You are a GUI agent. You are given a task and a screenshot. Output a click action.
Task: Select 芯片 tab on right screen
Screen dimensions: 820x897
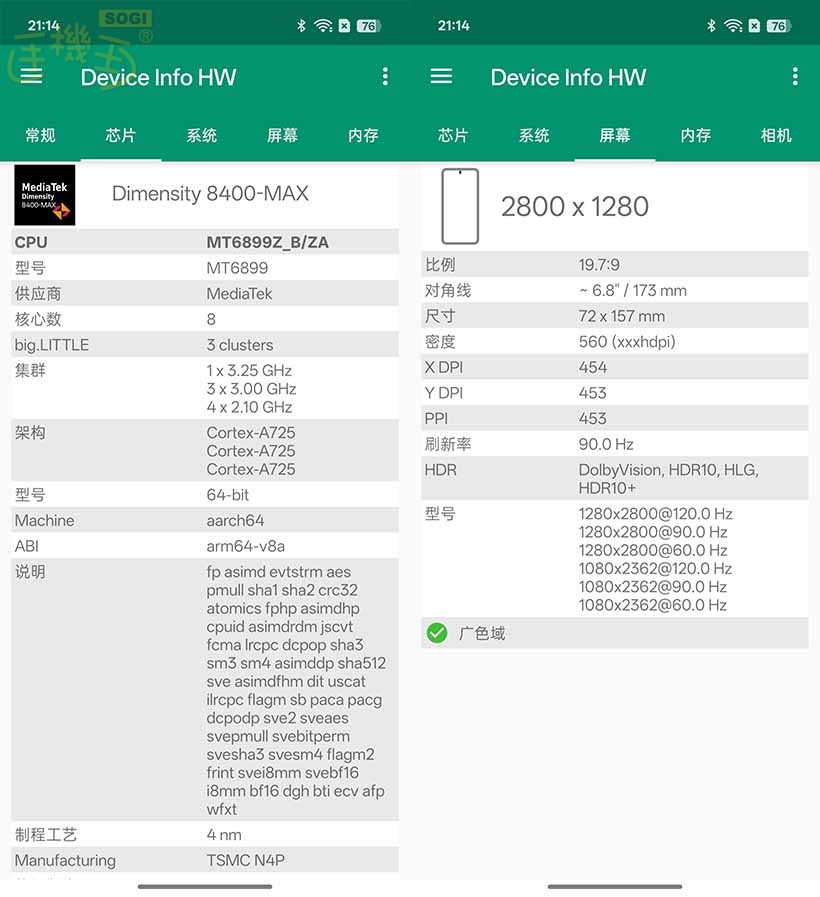tap(453, 135)
